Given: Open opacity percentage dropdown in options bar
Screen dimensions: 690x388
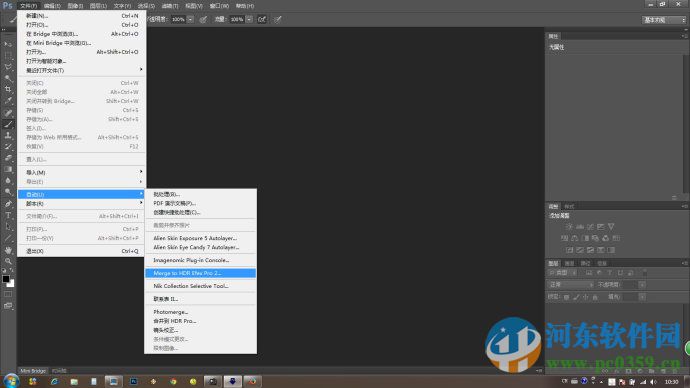Looking at the screenshot, I should [190, 19].
